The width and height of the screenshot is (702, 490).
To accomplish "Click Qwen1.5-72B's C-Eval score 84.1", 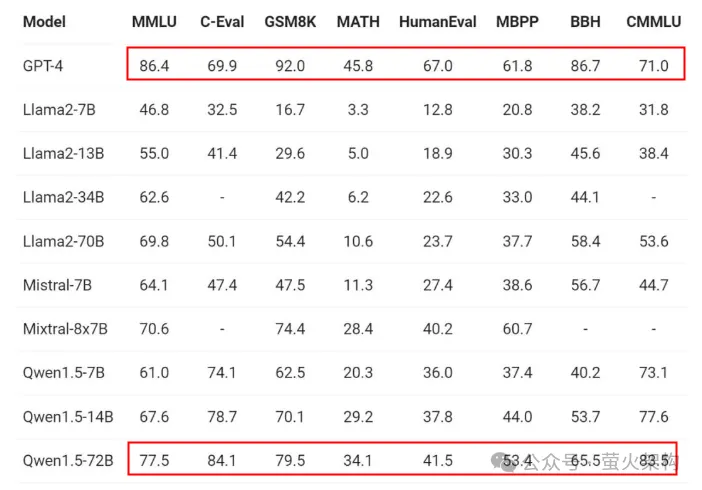I will tap(222, 461).
